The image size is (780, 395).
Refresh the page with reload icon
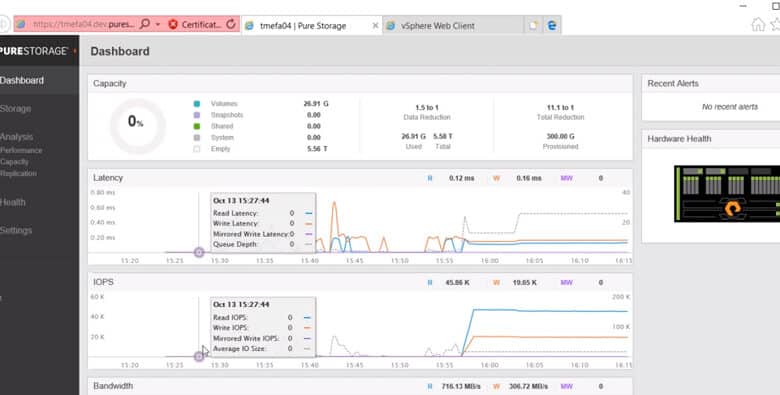(231, 24)
